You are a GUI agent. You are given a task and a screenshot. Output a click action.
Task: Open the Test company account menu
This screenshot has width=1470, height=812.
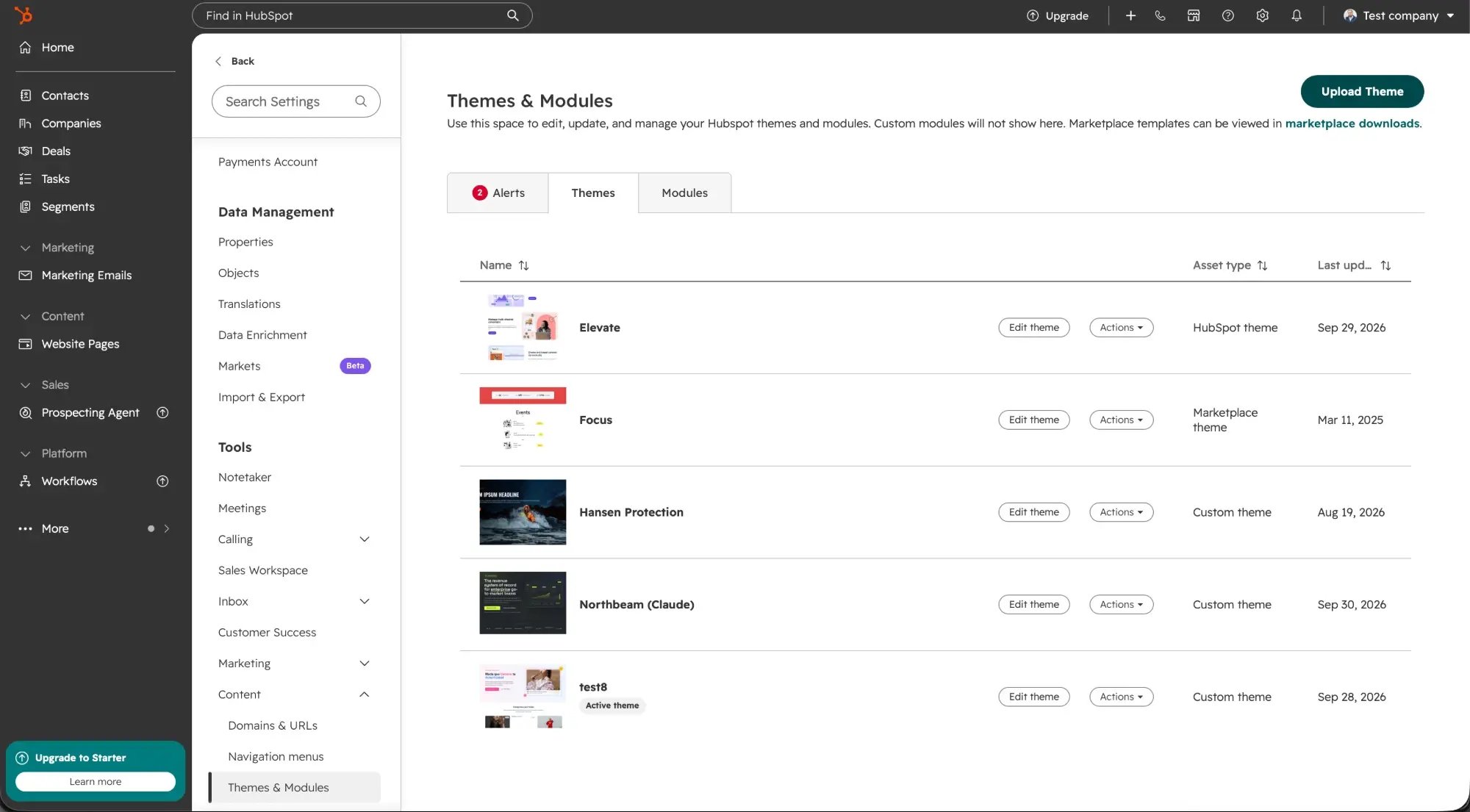[1399, 15]
